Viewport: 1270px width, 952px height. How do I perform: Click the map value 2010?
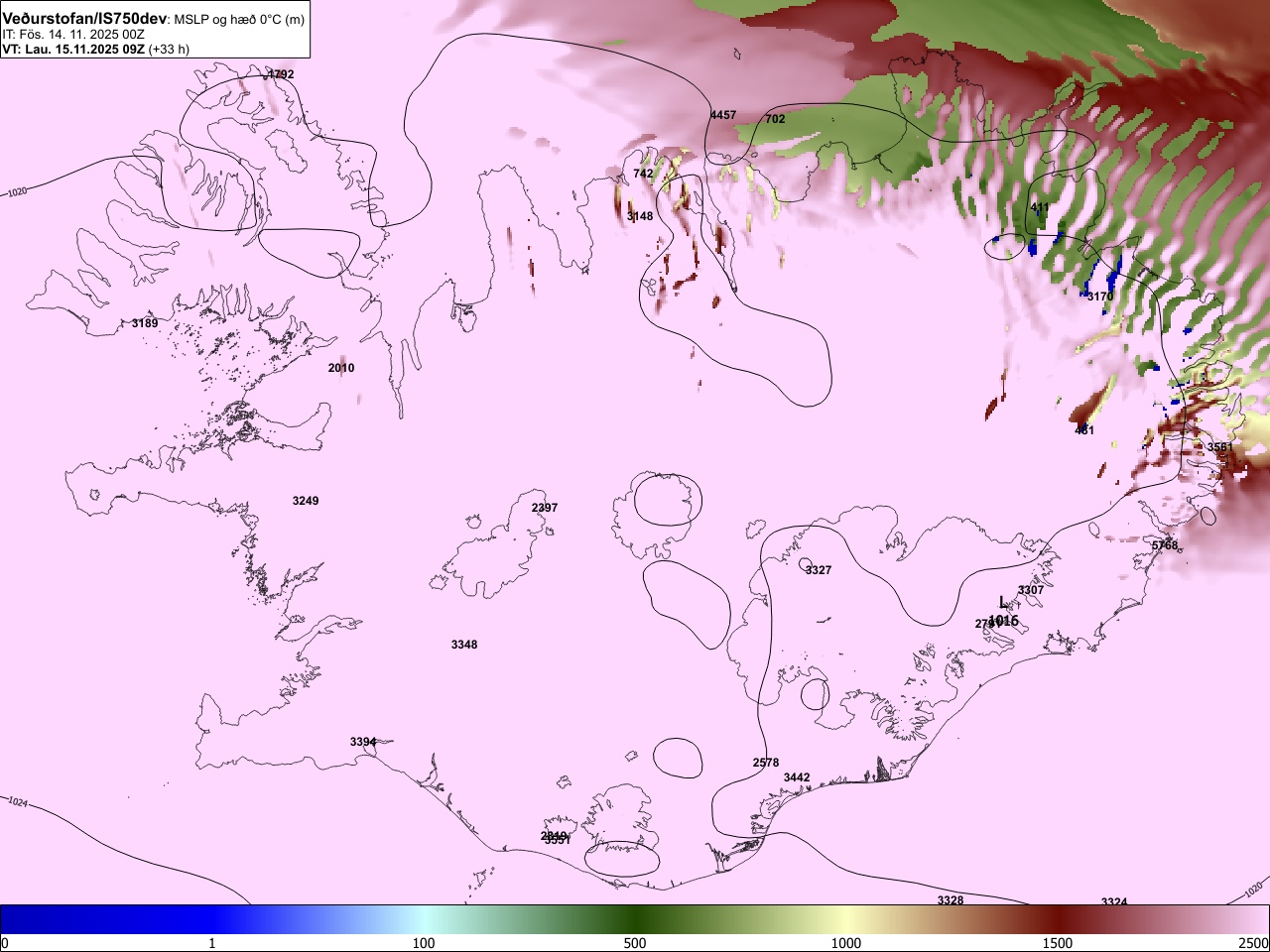pyautogui.click(x=341, y=368)
